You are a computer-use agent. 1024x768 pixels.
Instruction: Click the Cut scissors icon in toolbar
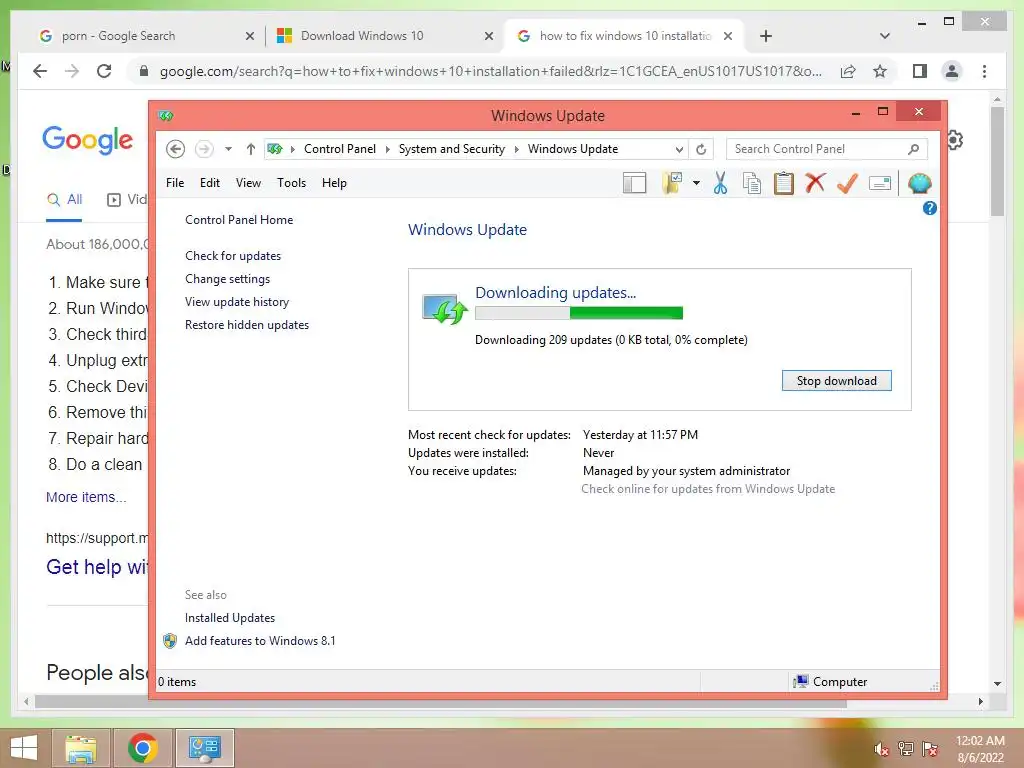coord(720,184)
